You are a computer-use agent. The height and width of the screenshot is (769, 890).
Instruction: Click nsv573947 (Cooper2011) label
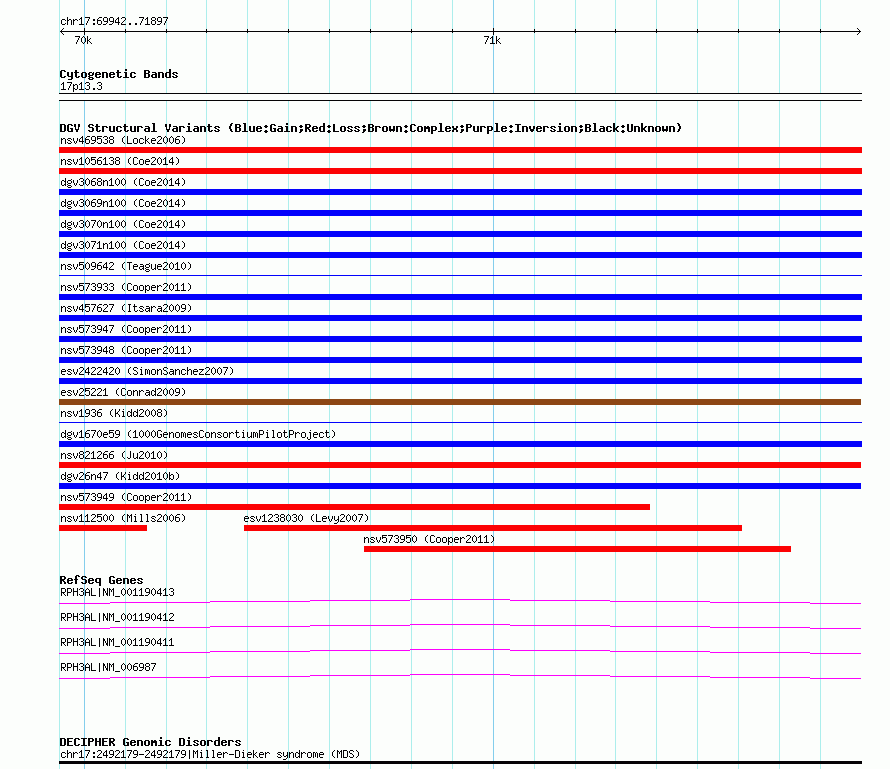pyautogui.click(x=126, y=329)
